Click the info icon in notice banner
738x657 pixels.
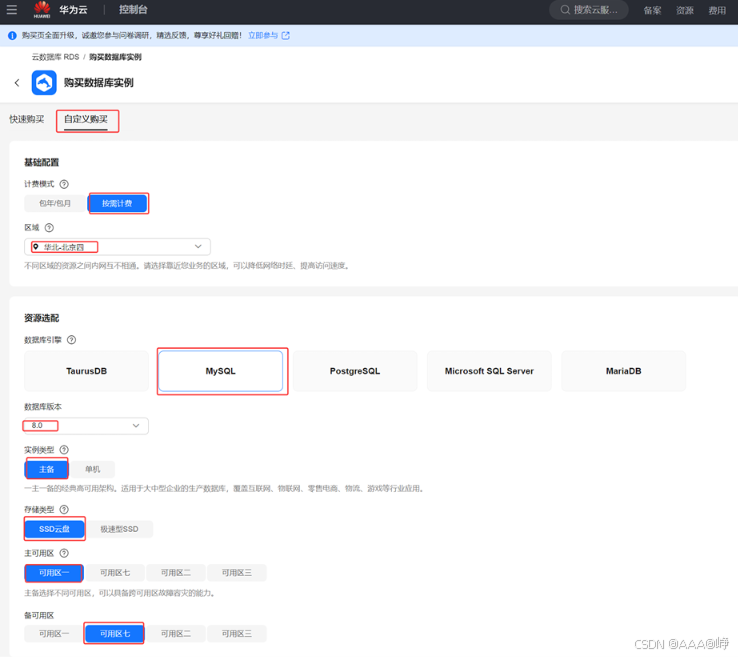coord(12,36)
